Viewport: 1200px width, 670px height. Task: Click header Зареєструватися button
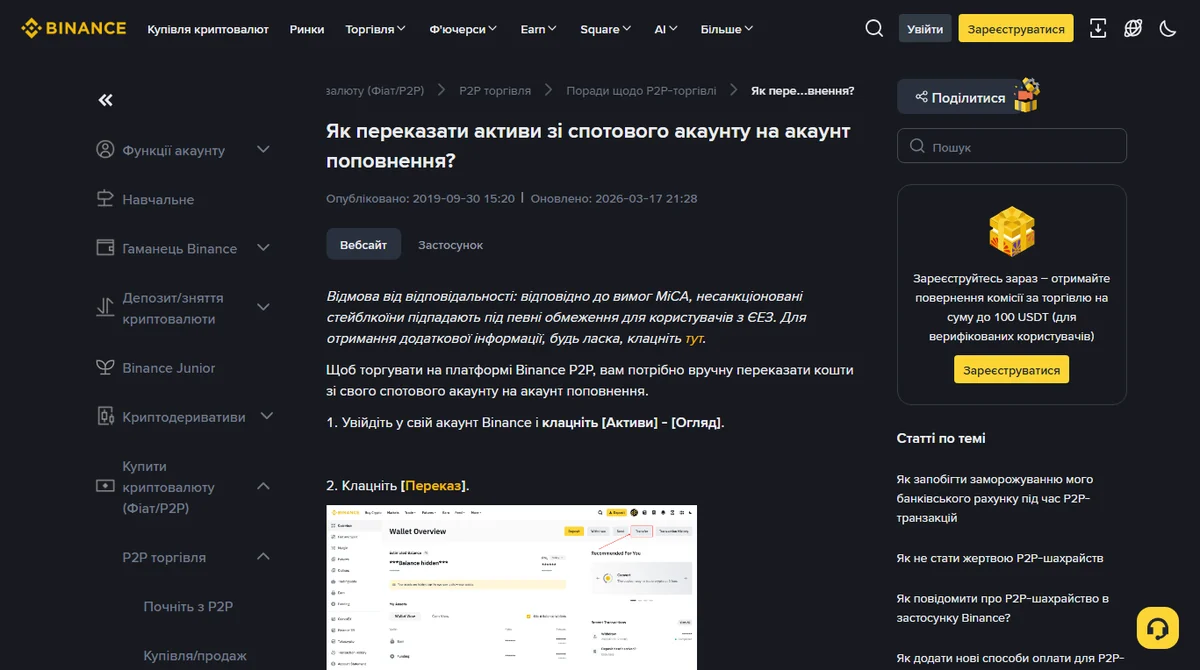[1016, 29]
